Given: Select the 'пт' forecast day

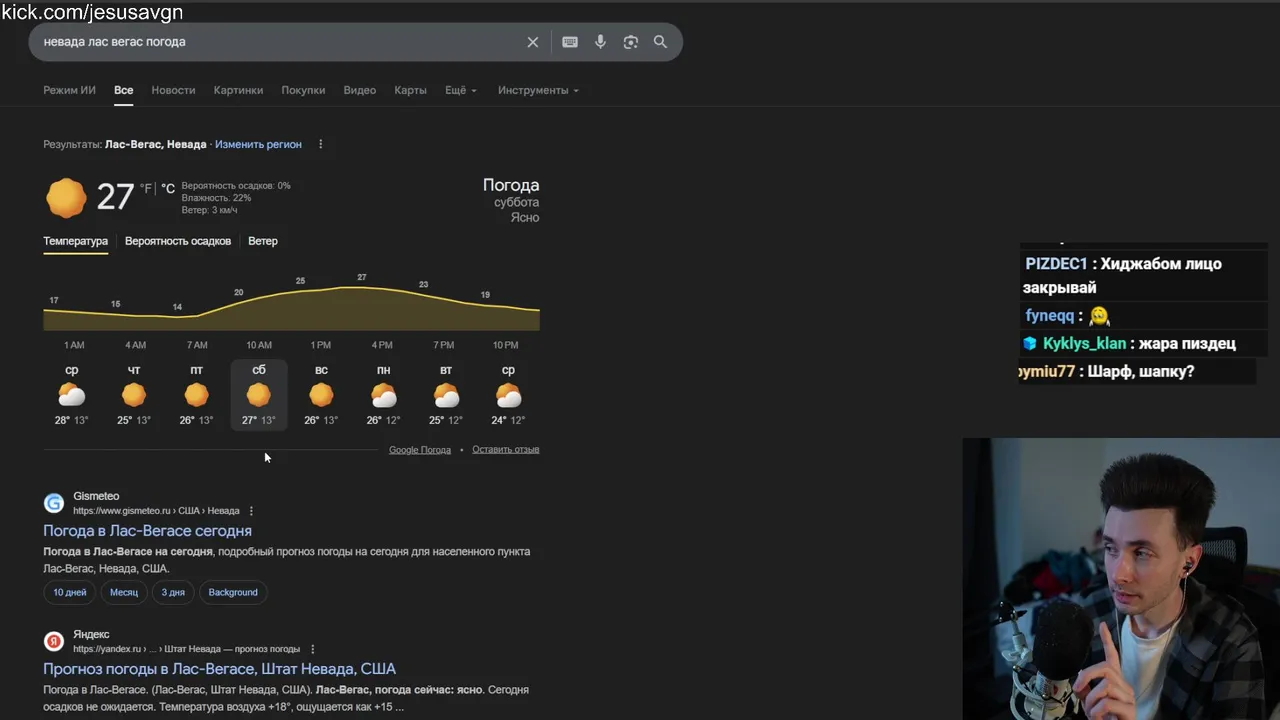Looking at the screenshot, I should coord(197,395).
